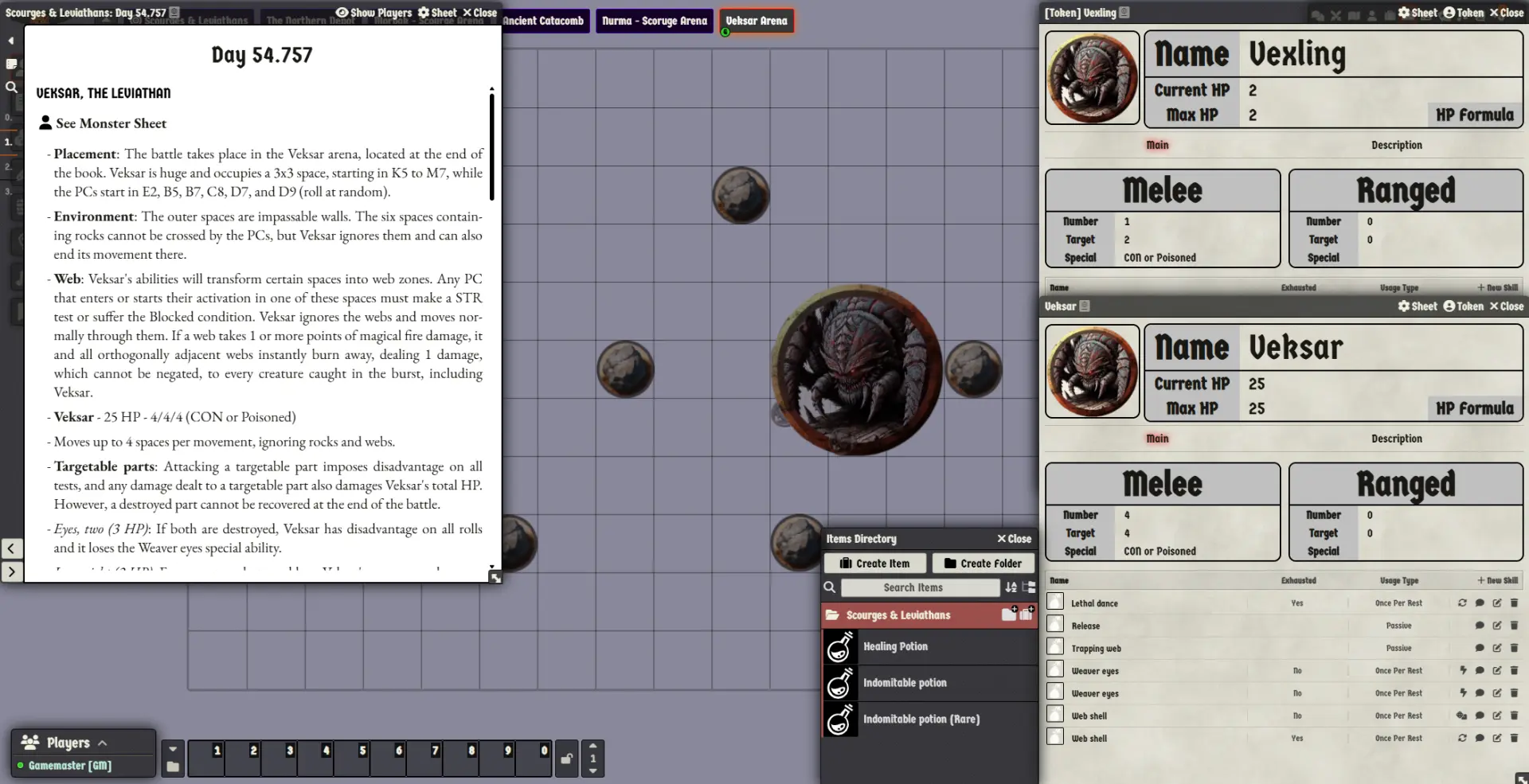
Task: Send Release skill to chat
Action: click(1479, 626)
